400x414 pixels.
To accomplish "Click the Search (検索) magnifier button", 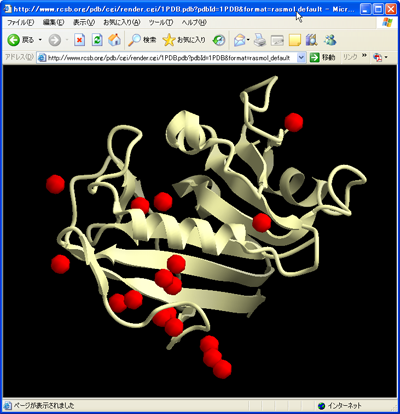I will click(142, 40).
